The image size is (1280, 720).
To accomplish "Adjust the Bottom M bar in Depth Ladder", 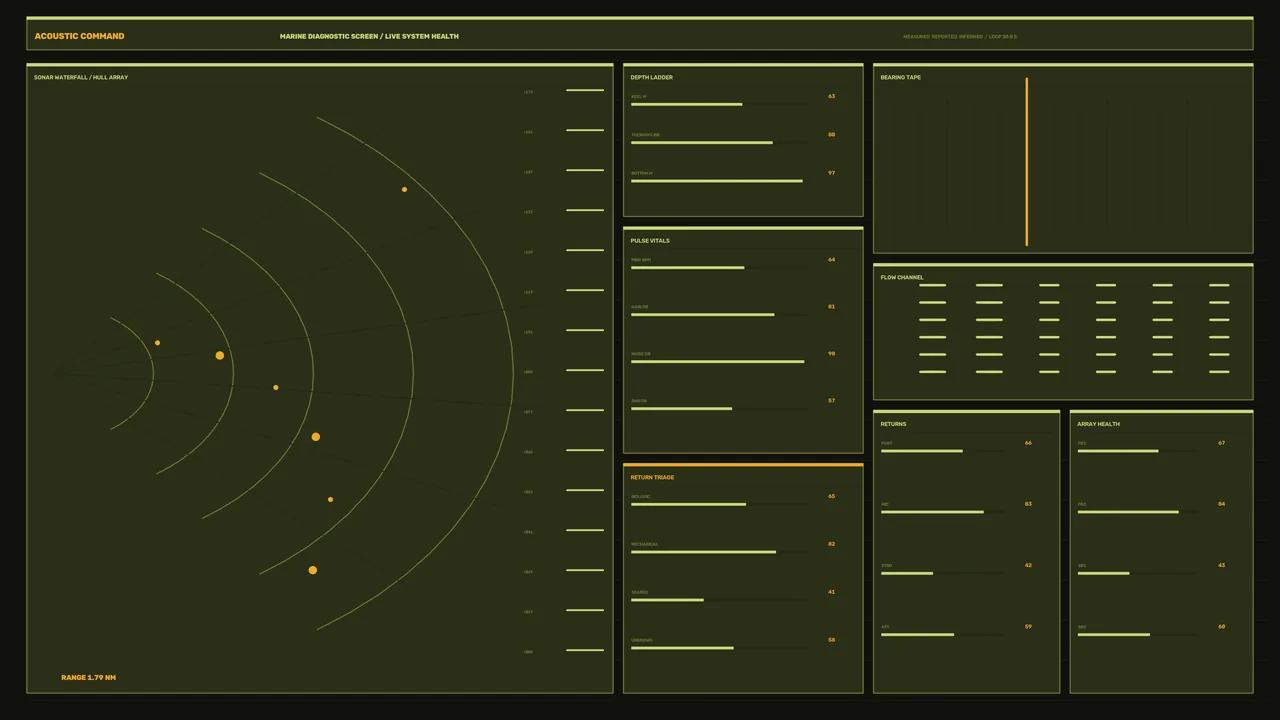I will coord(719,181).
